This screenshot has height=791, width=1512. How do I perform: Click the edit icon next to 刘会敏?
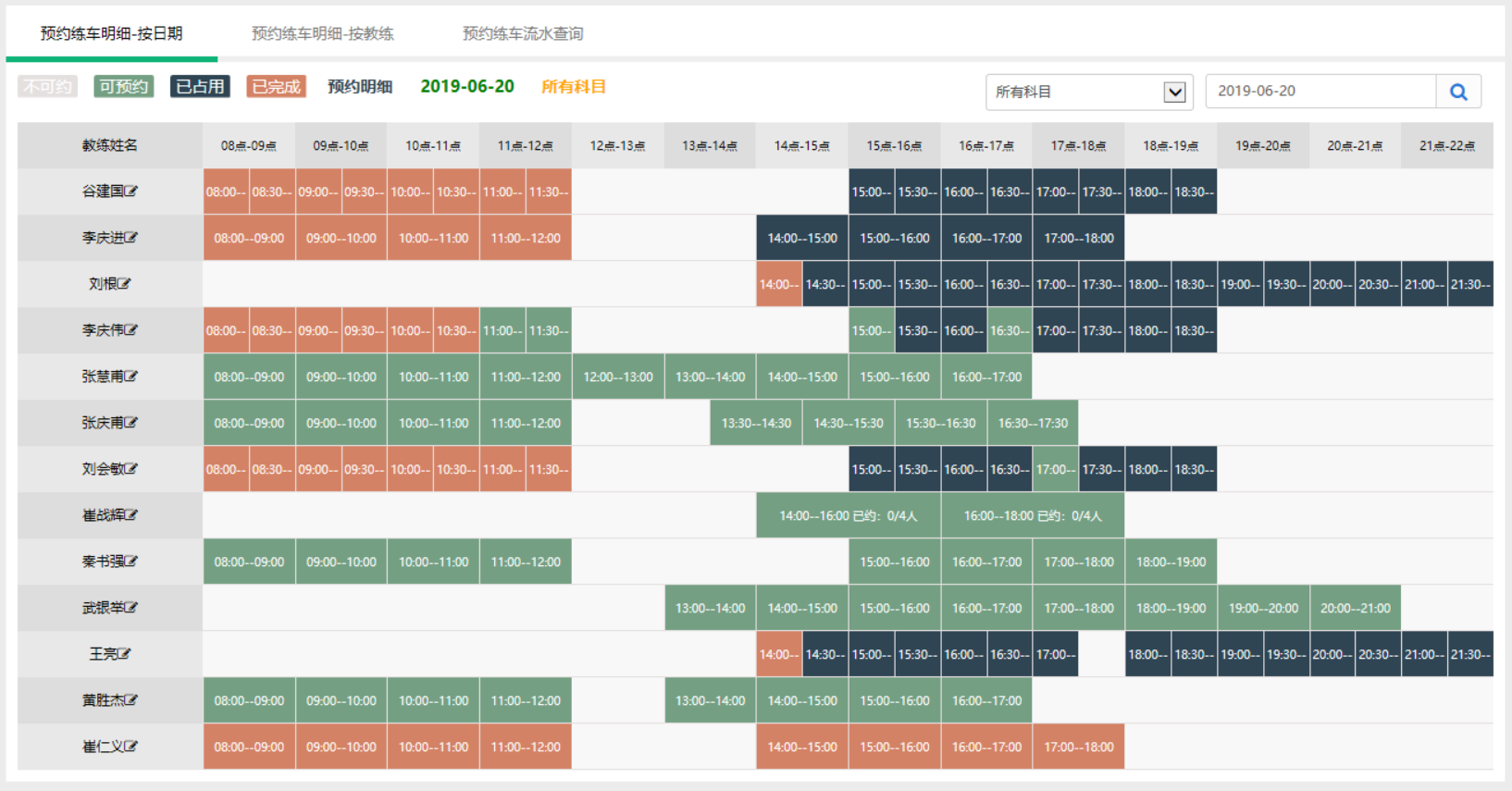click(x=131, y=468)
